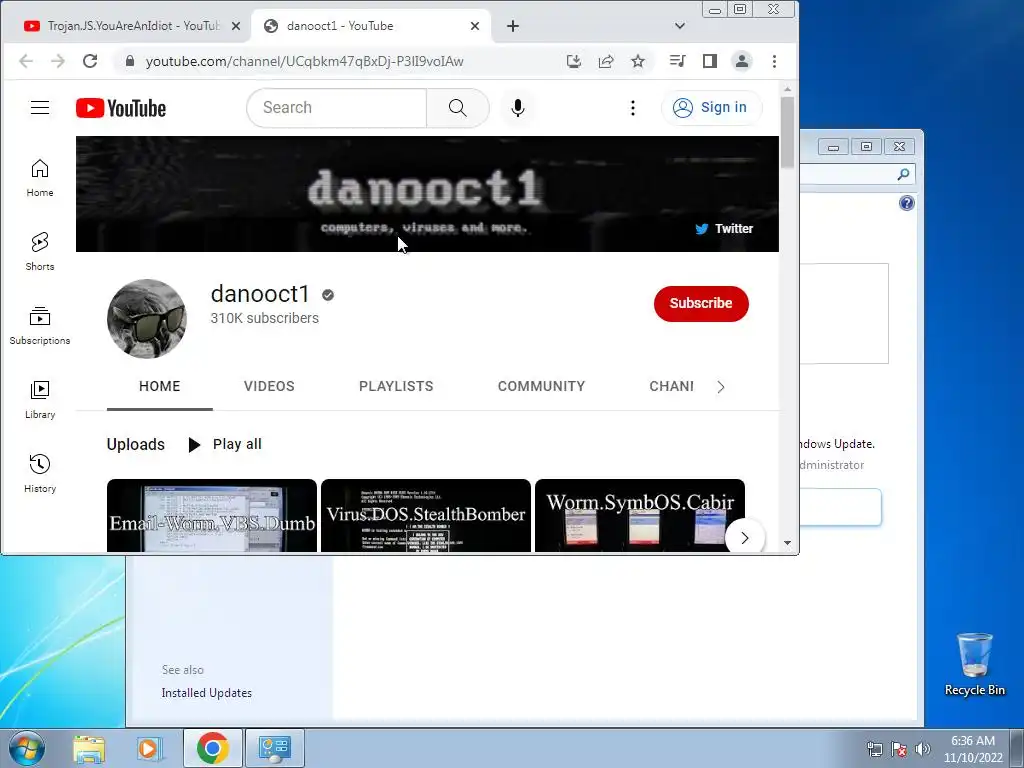Show next uploads with carousel arrow
Viewport: 1024px width, 768px height.
[744, 538]
